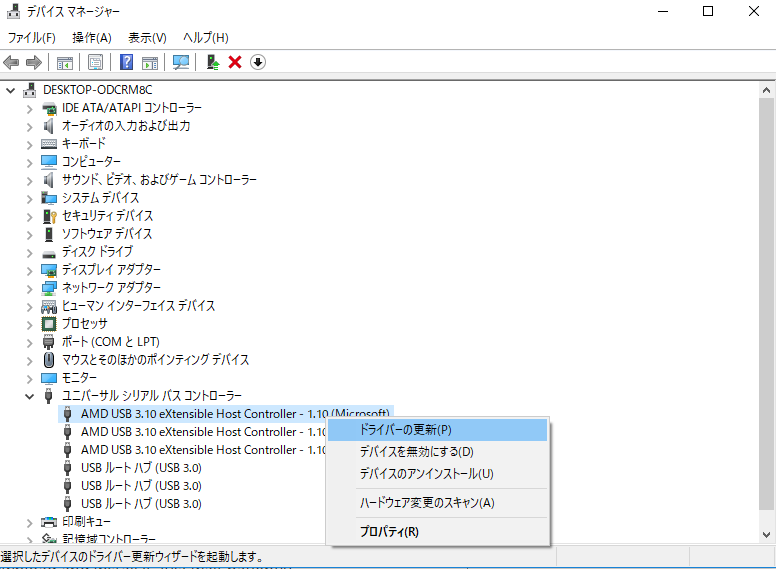Click the DESKTOP-ODCRM8C computer icon
776x569 pixels.
[x=30, y=90]
